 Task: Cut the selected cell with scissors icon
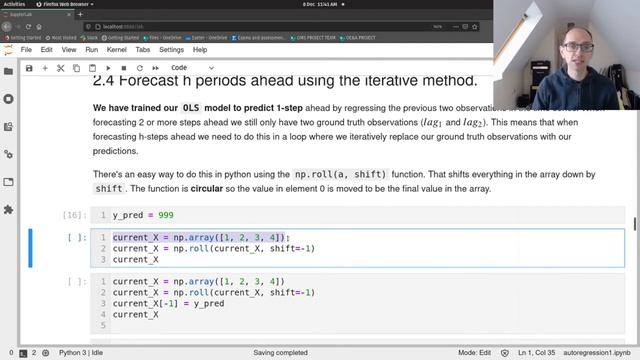60,68
